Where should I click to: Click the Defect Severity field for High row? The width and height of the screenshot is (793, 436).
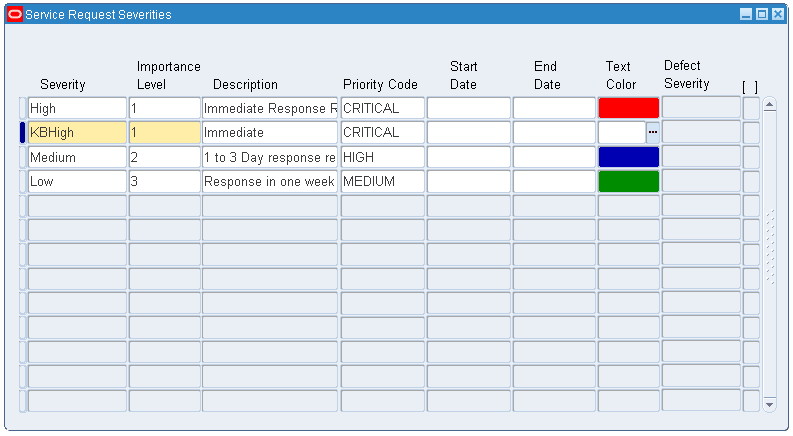[x=701, y=108]
